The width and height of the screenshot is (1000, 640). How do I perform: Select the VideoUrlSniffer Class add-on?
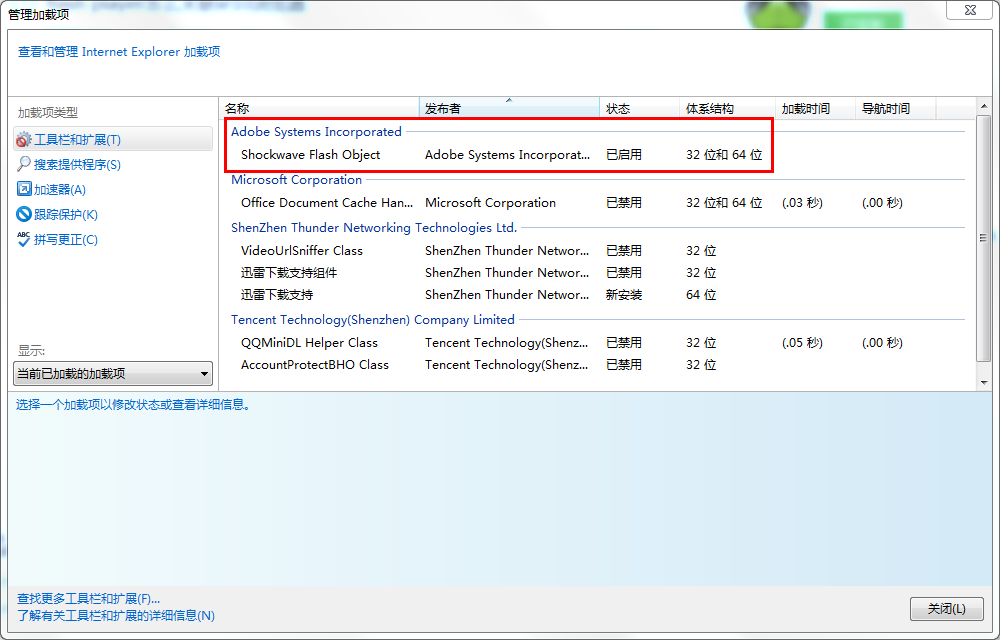pos(302,251)
